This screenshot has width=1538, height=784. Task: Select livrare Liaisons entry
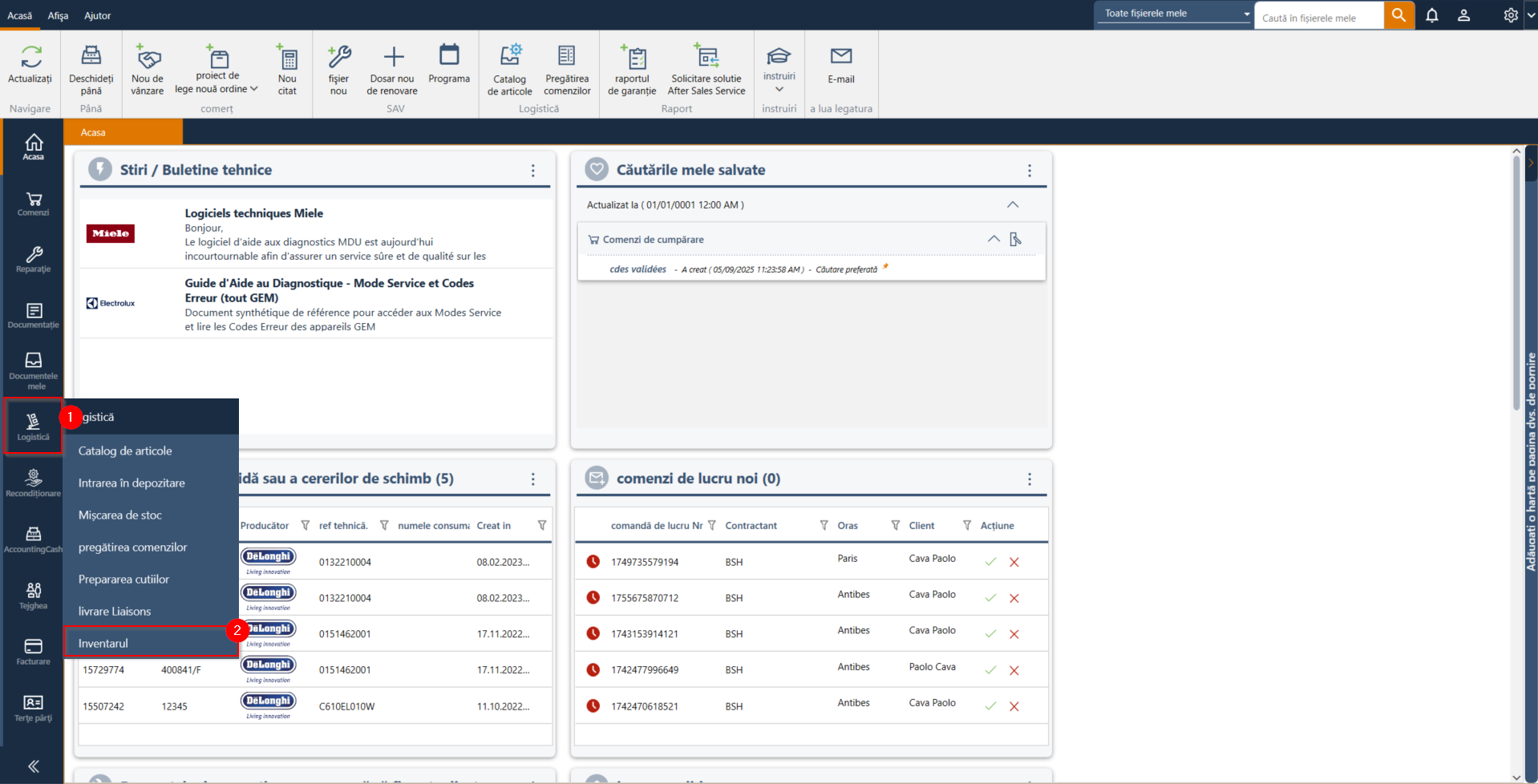click(152, 612)
